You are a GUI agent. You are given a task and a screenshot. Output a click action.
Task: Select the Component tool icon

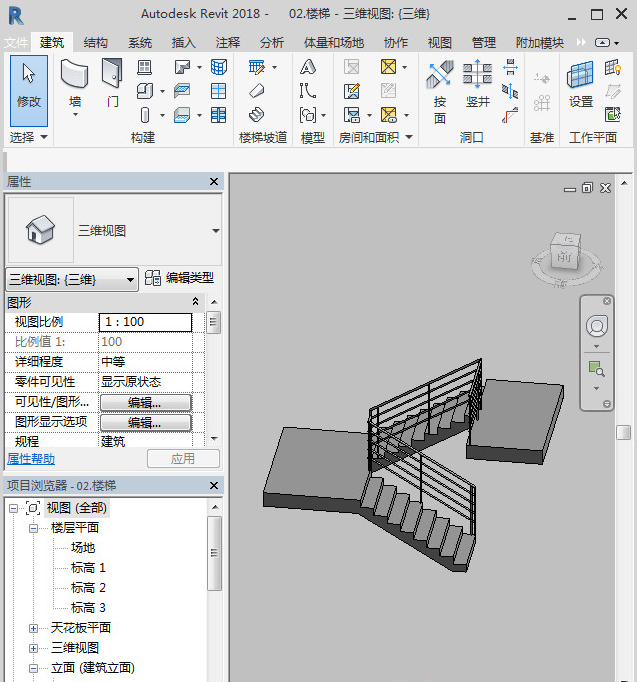point(145,91)
